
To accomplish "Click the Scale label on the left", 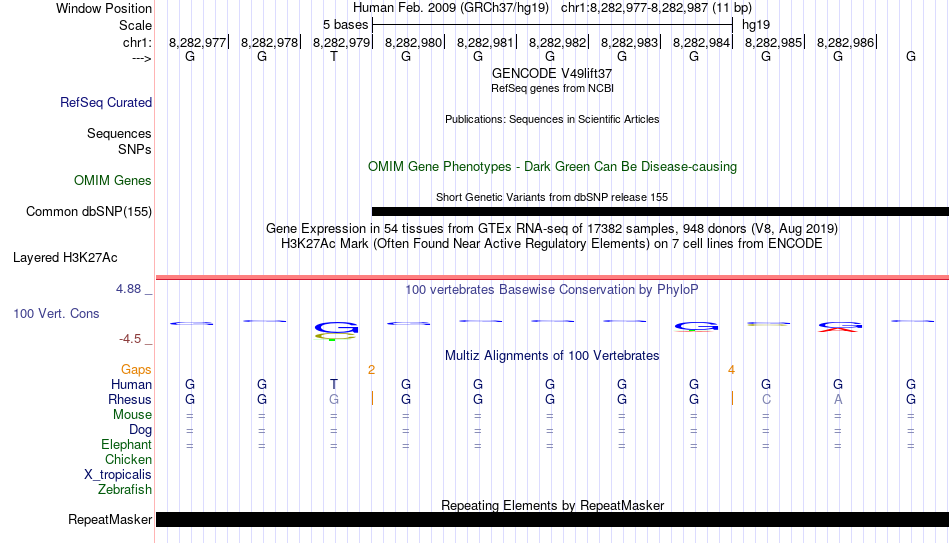I will tap(135, 25).
